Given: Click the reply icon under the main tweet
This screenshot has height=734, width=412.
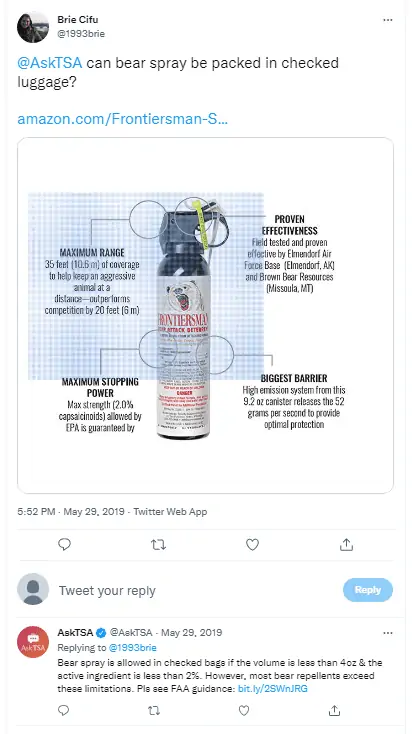Looking at the screenshot, I should 64,544.
